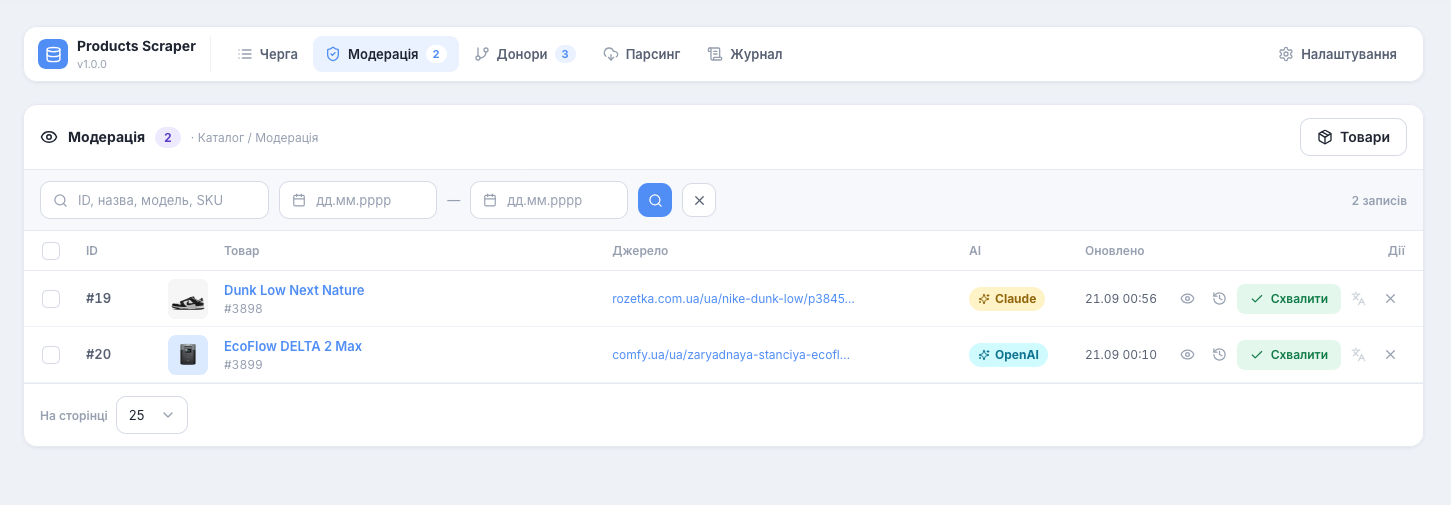Click the Claude AI badge
The width and height of the screenshot is (1451, 505).
tap(1007, 299)
